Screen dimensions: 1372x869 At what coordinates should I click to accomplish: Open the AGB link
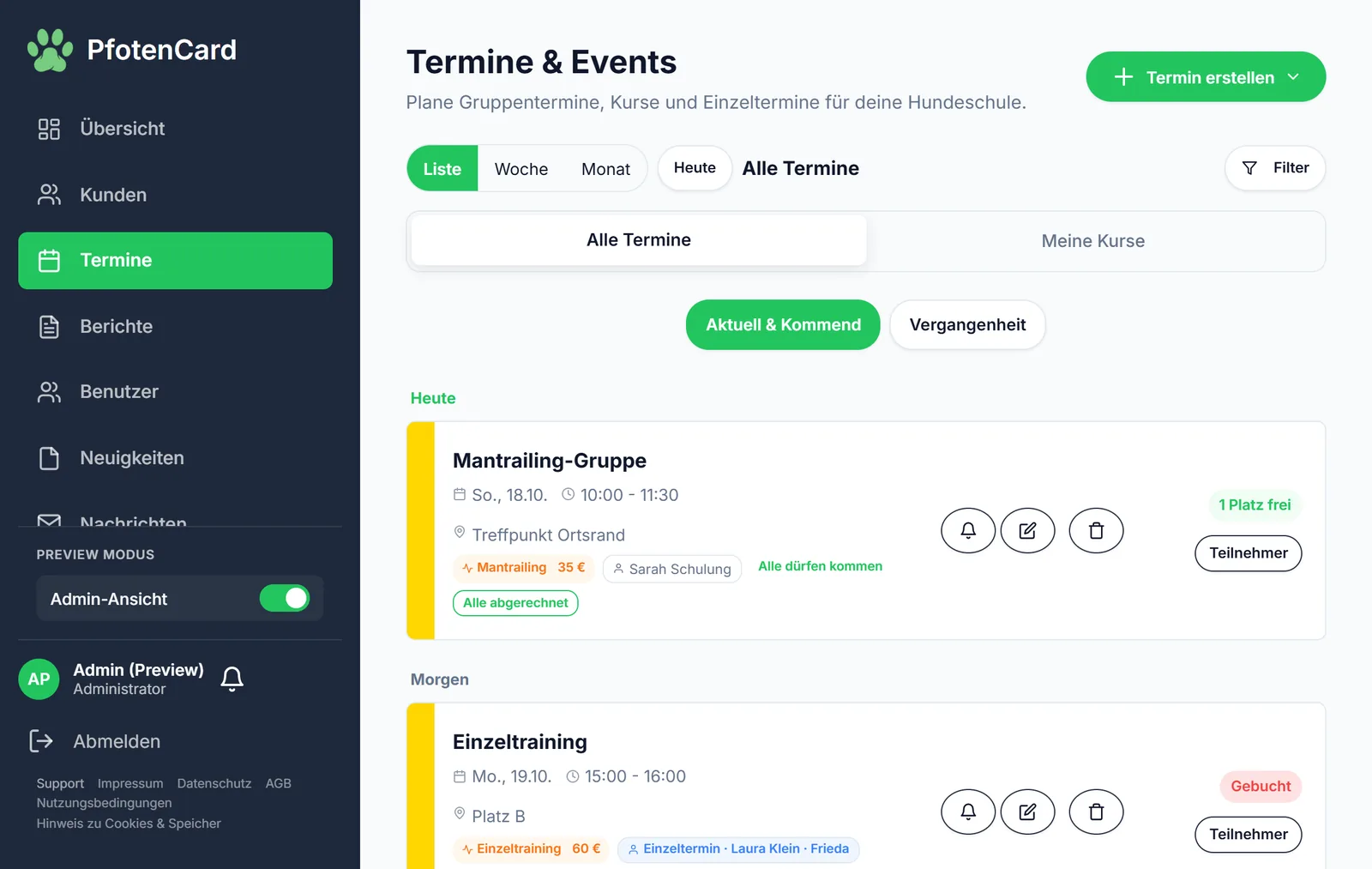tap(278, 783)
